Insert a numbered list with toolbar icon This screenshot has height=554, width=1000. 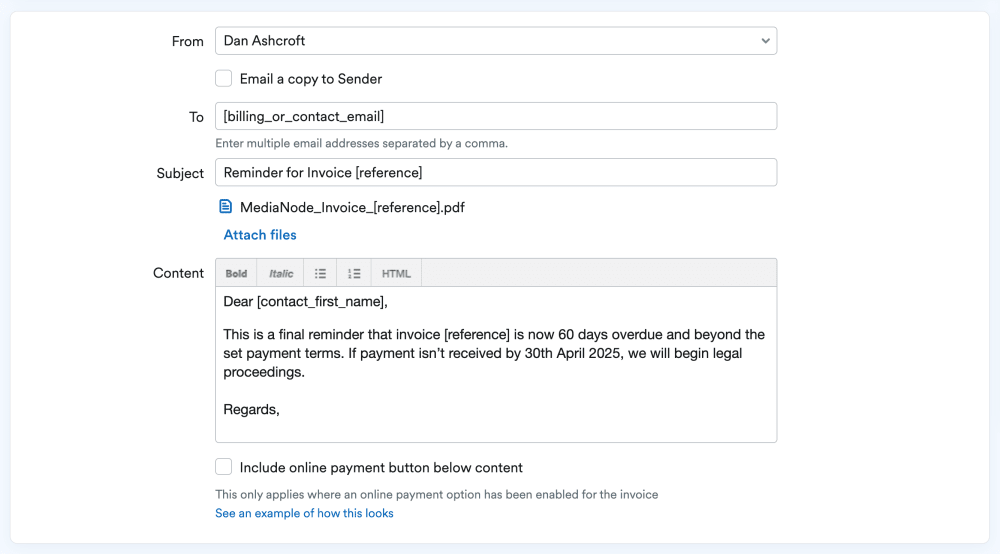pyautogui.click(x=354, y=273)
